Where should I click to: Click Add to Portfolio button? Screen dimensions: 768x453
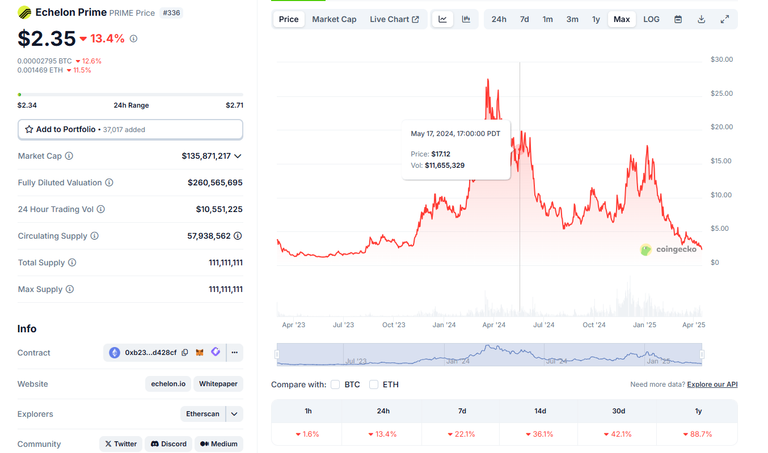tap(130, 129)
